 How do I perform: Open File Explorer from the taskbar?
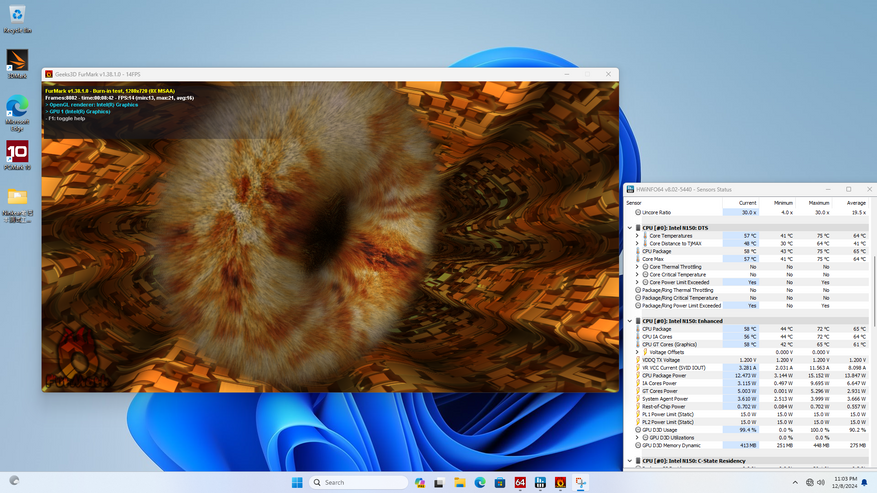click(460, 482)
